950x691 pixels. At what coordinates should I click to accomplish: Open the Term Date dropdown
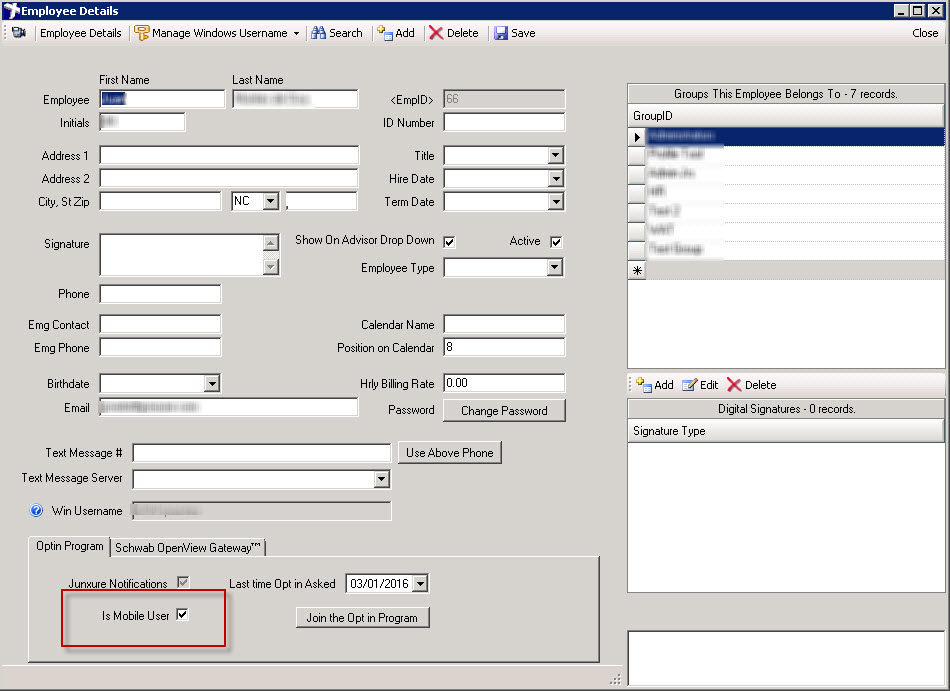pyautogui.click(x=555, y=202)
